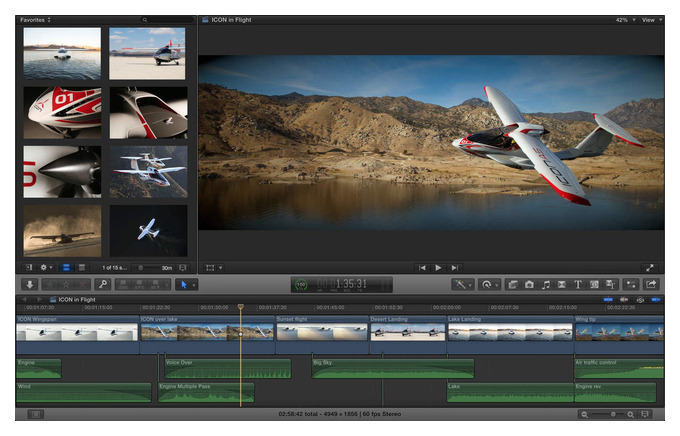Reject selection with the red X button
This screenshot has height=436, width=680.
[82, 285]
